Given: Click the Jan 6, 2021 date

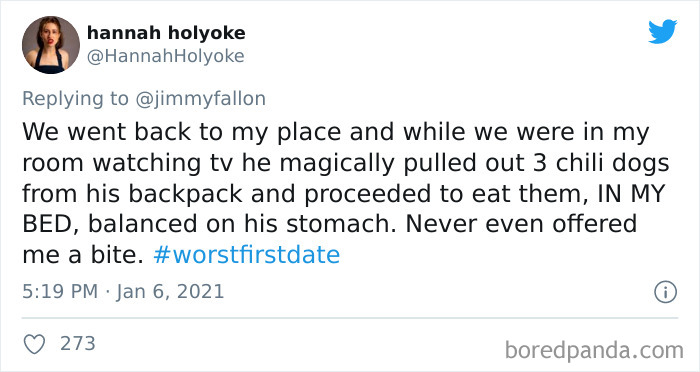Looking at the screenshot, I should [170, 292].
